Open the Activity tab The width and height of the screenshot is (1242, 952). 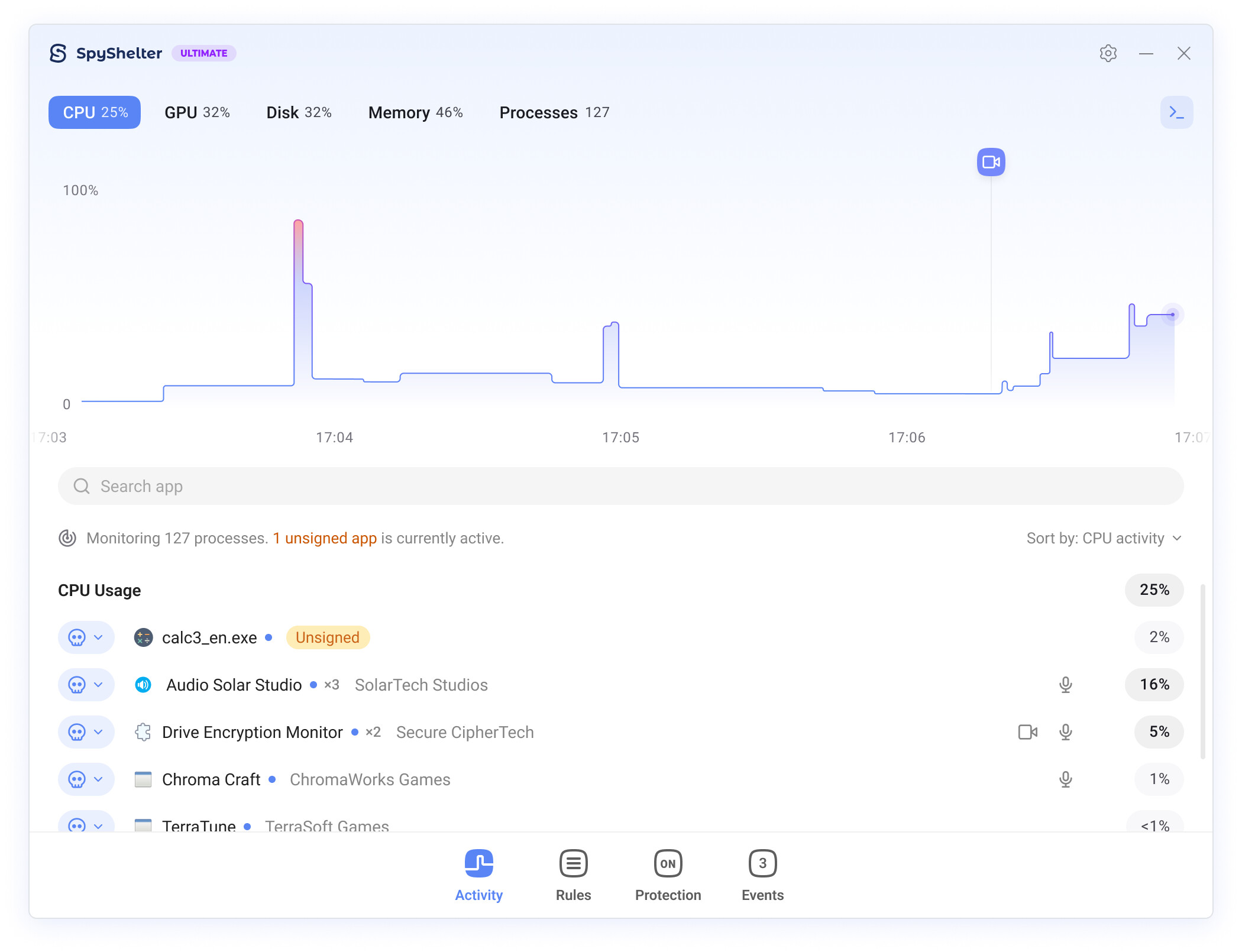click(x=479, y=876)
